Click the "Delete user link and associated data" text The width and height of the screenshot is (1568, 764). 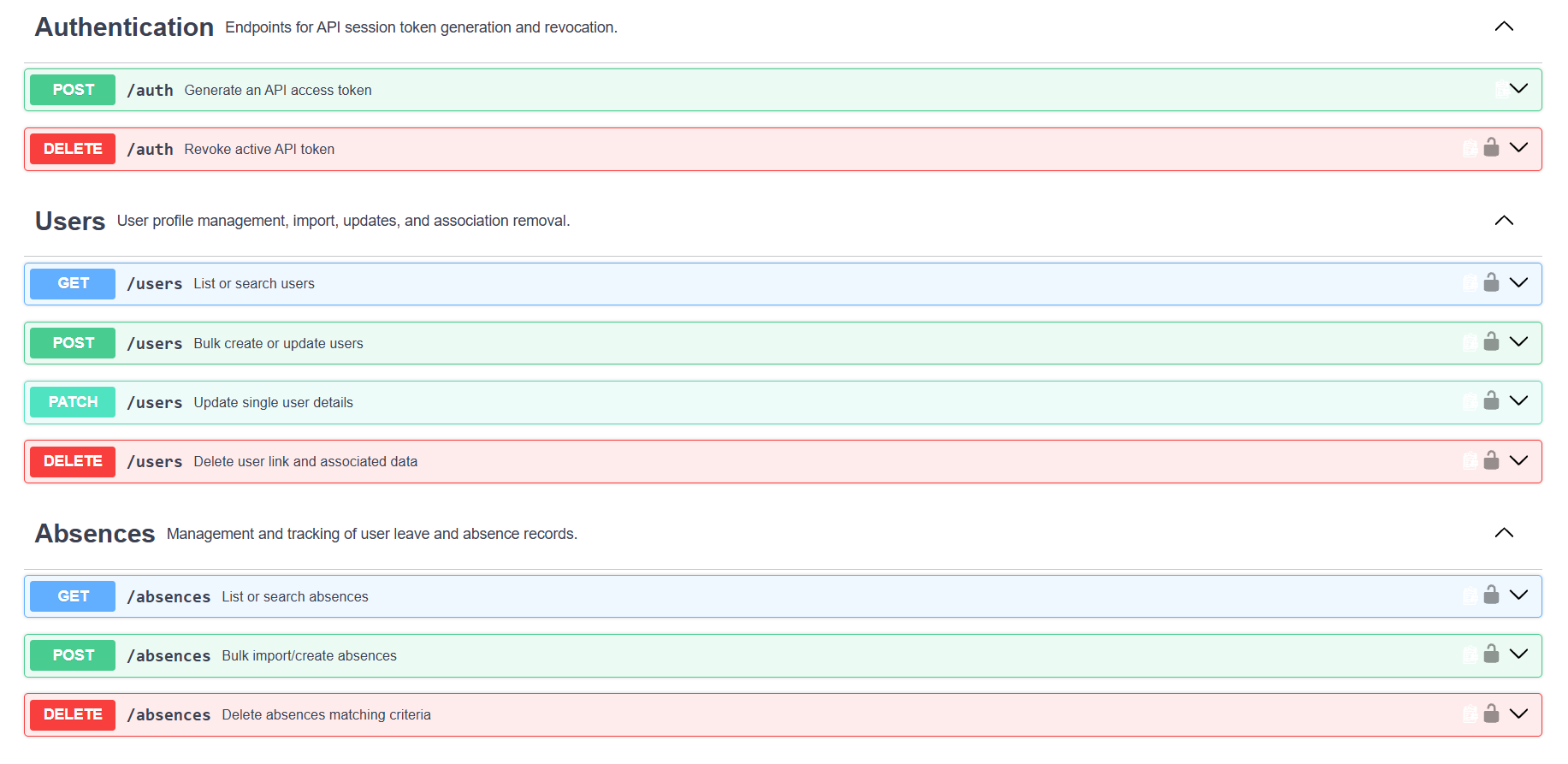[x=305, y=461]
